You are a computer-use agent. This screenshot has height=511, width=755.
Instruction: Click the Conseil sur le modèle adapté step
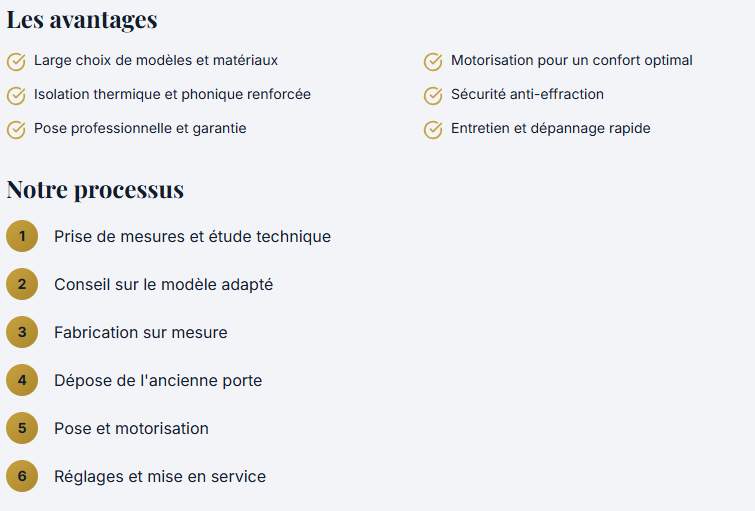pyautogui.click(x=163, y=285)
